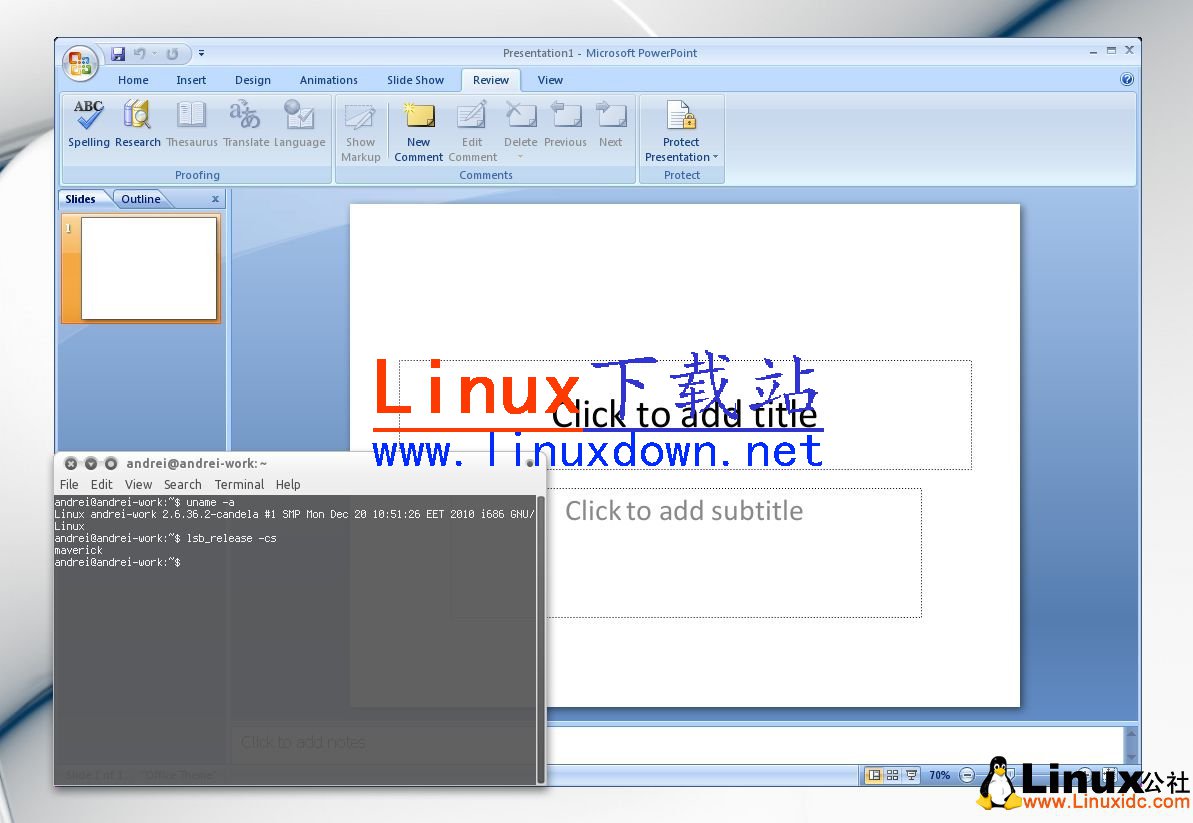The width and height of the screenshot is (1193, 823).
Task: Click the notes pane scroll-up arrow
Action: 1131,733
